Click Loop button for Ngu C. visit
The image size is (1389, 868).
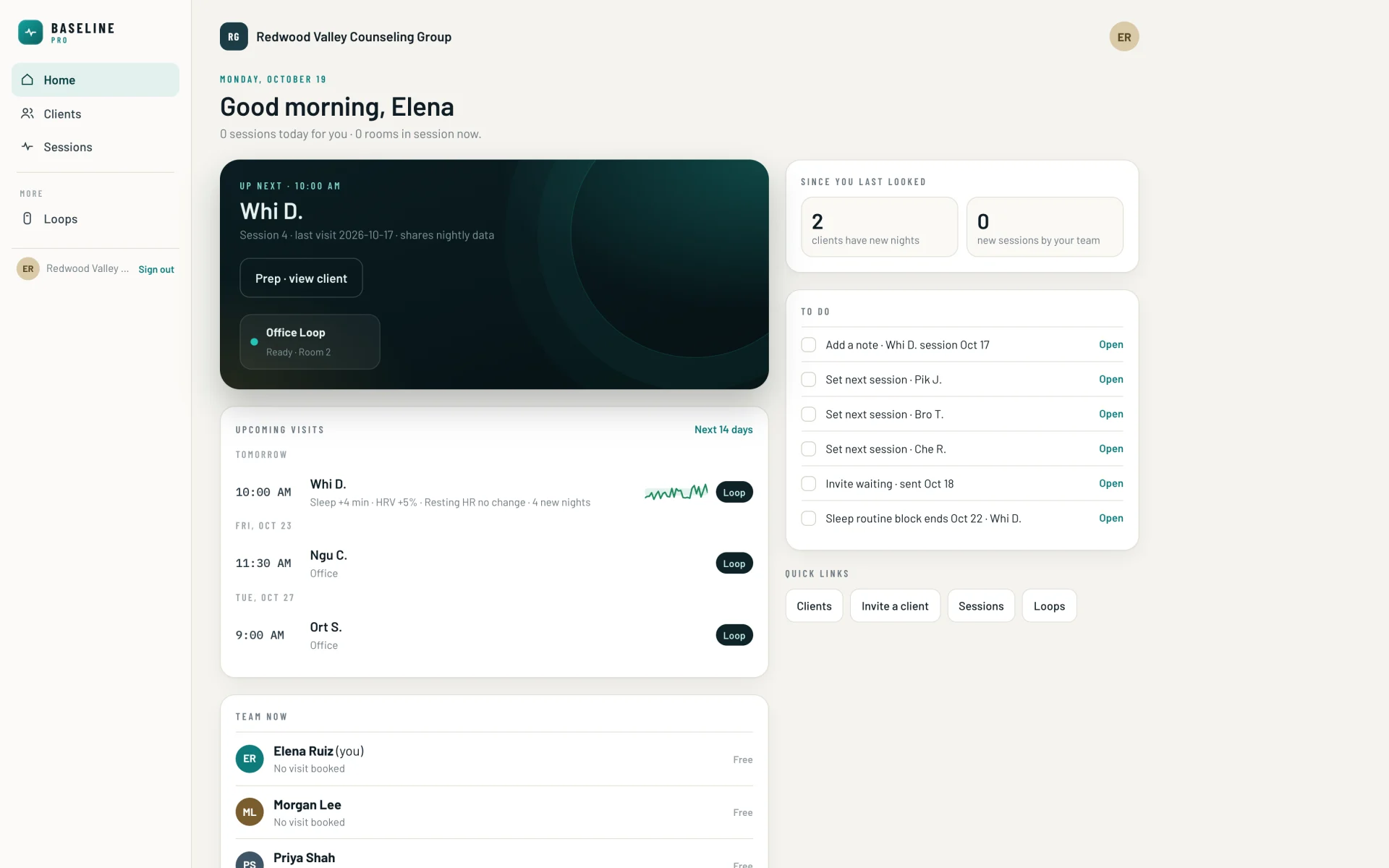734,563
